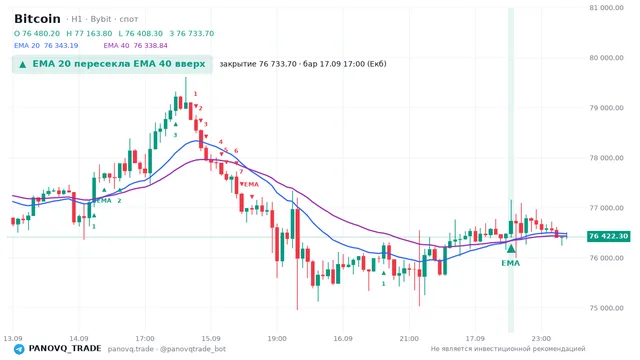Click the 16.09 date axis label
Screen dimensions: 640x360
click(343, 339)
